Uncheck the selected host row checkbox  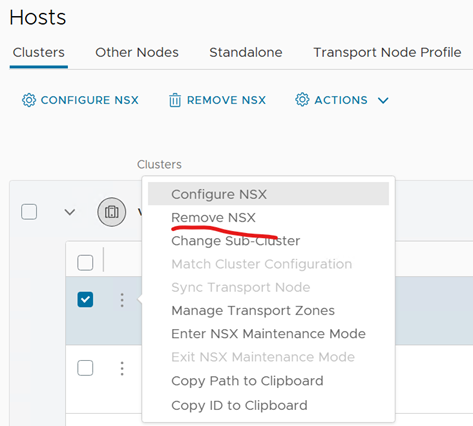pyautogui.click(x=85, y=299)
